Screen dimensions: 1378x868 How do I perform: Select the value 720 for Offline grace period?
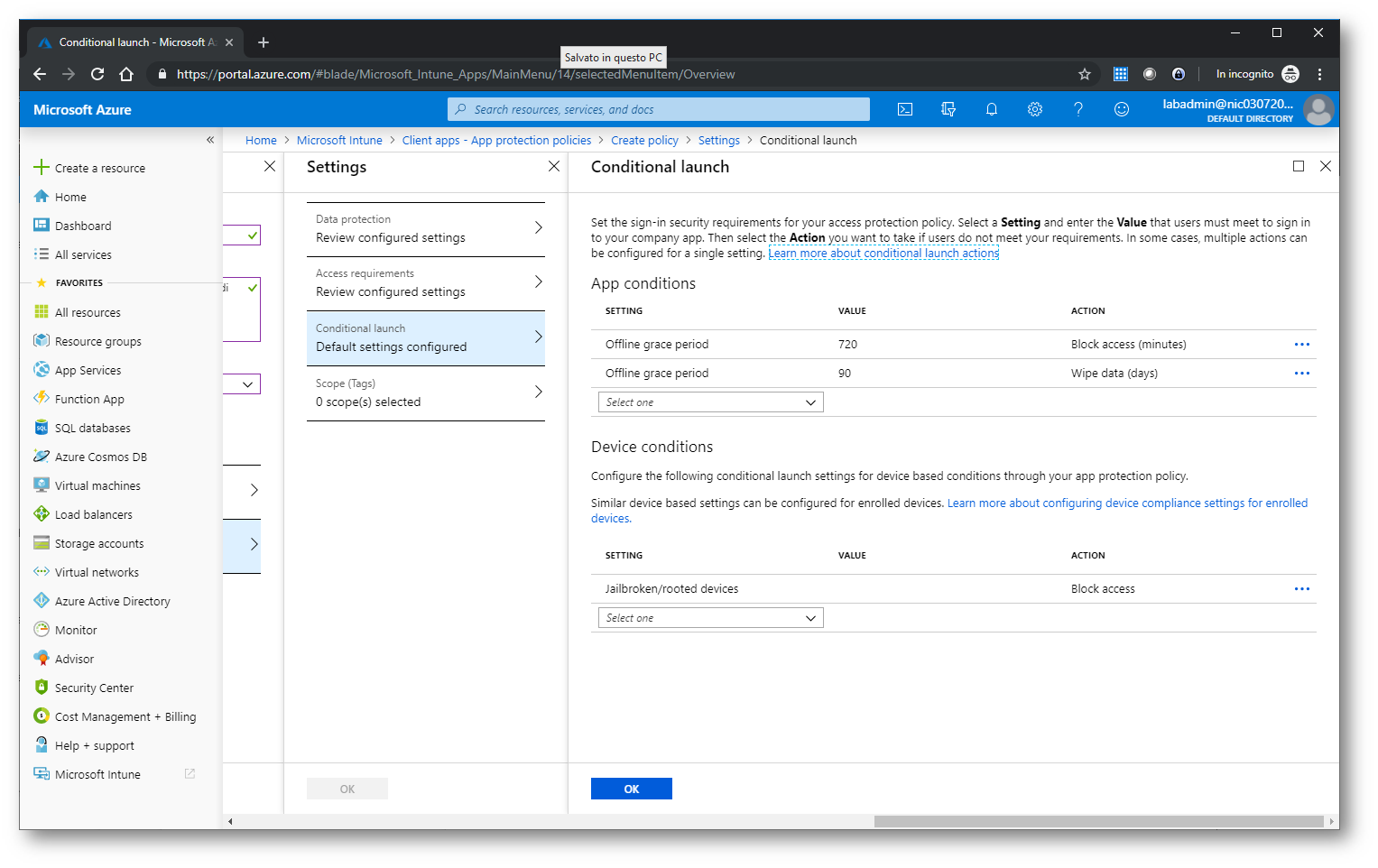[x=847, y=345]
